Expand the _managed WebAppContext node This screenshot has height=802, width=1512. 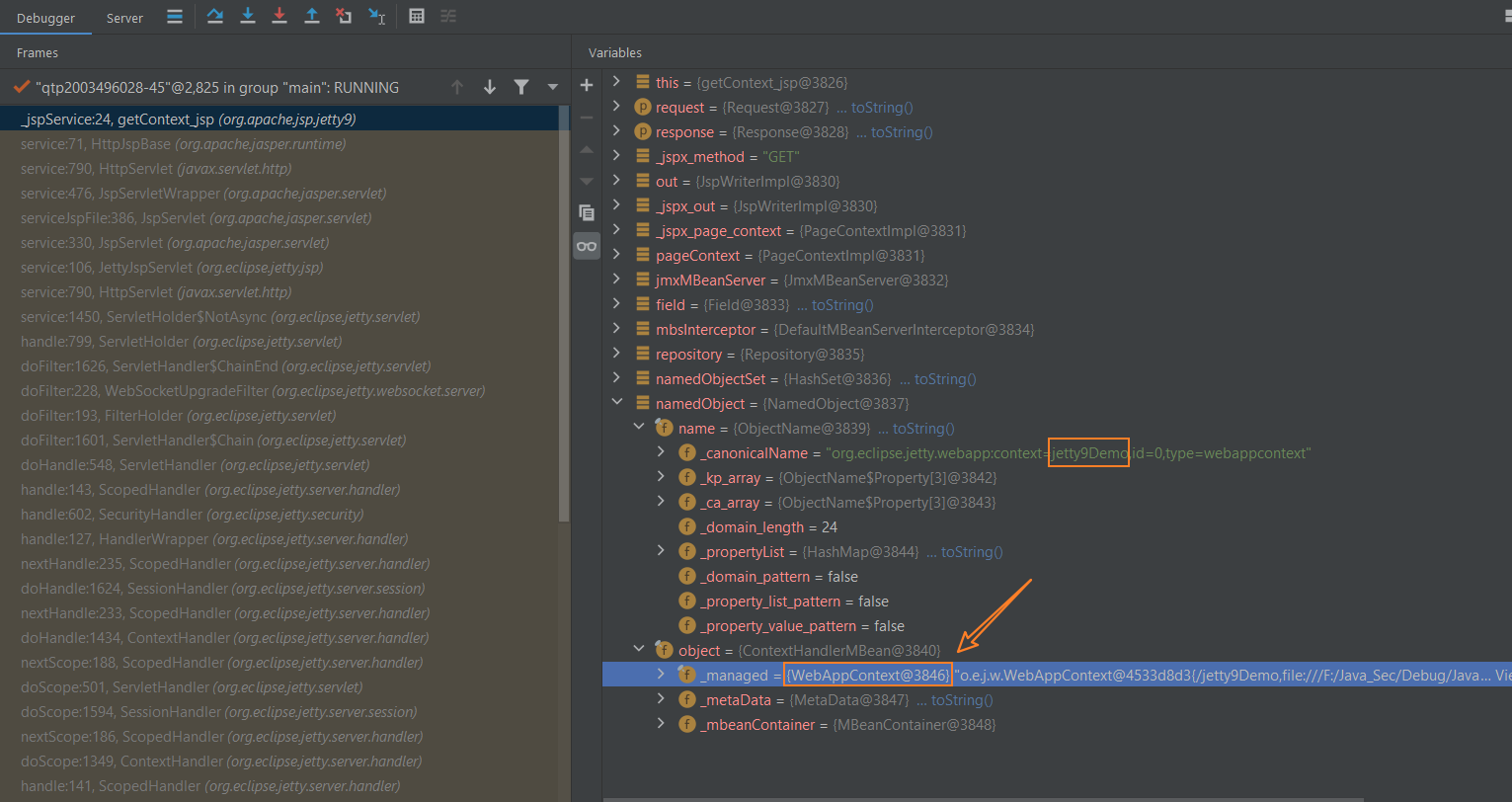(662, 675)
